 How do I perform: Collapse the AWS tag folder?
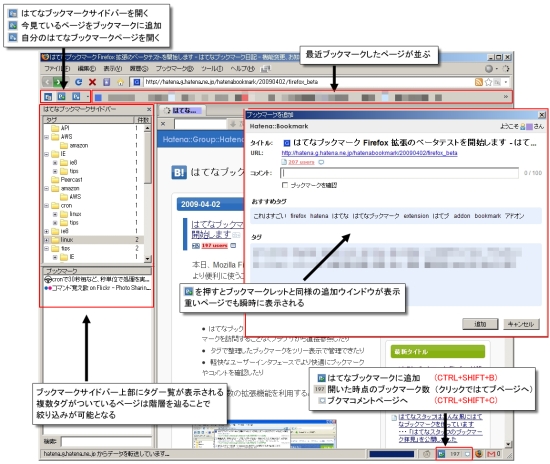pos(47,137)
